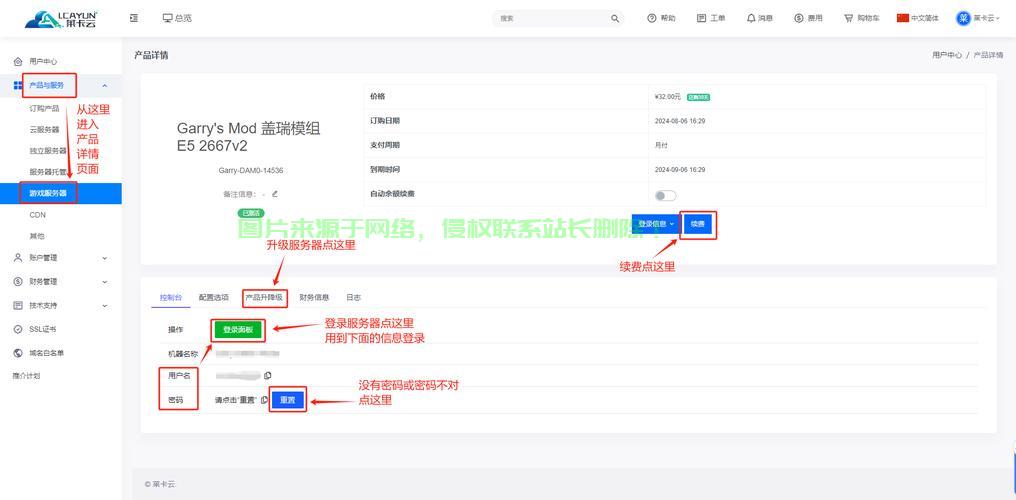Click the 续费 renew button
The height and width of the screenshot is (500, 1016).
coord(697,223)
